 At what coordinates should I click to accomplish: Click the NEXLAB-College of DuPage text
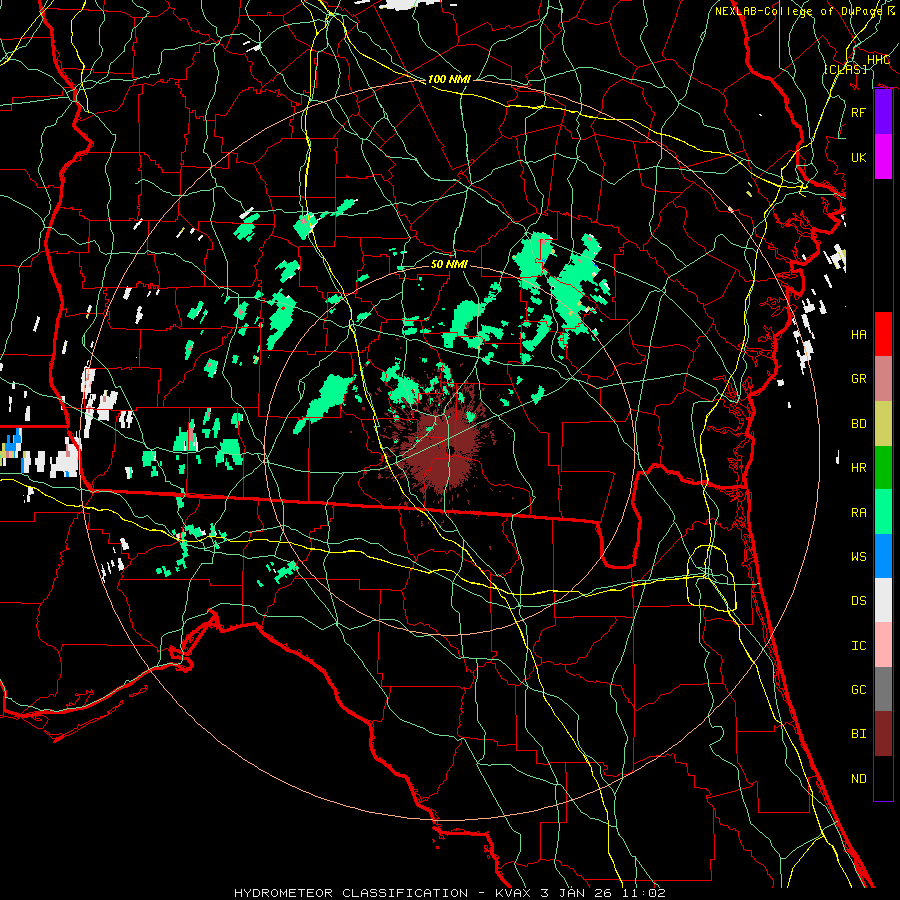798,11
